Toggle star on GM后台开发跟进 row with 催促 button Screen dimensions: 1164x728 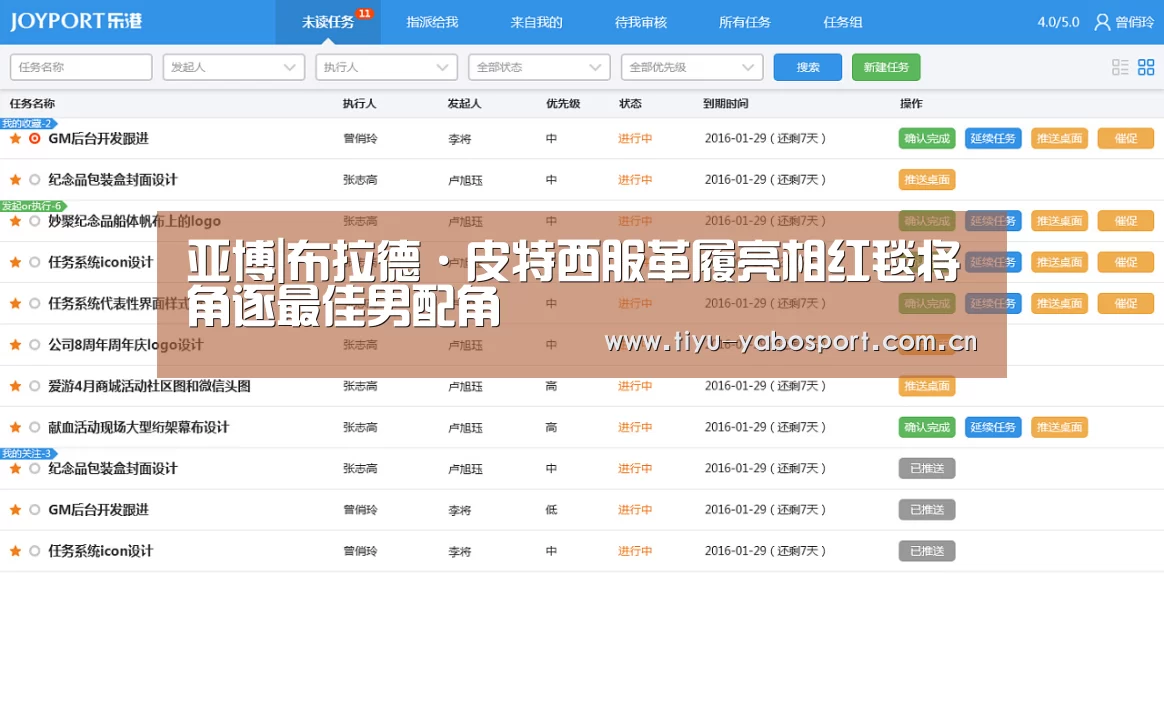[x=15, y=139]
